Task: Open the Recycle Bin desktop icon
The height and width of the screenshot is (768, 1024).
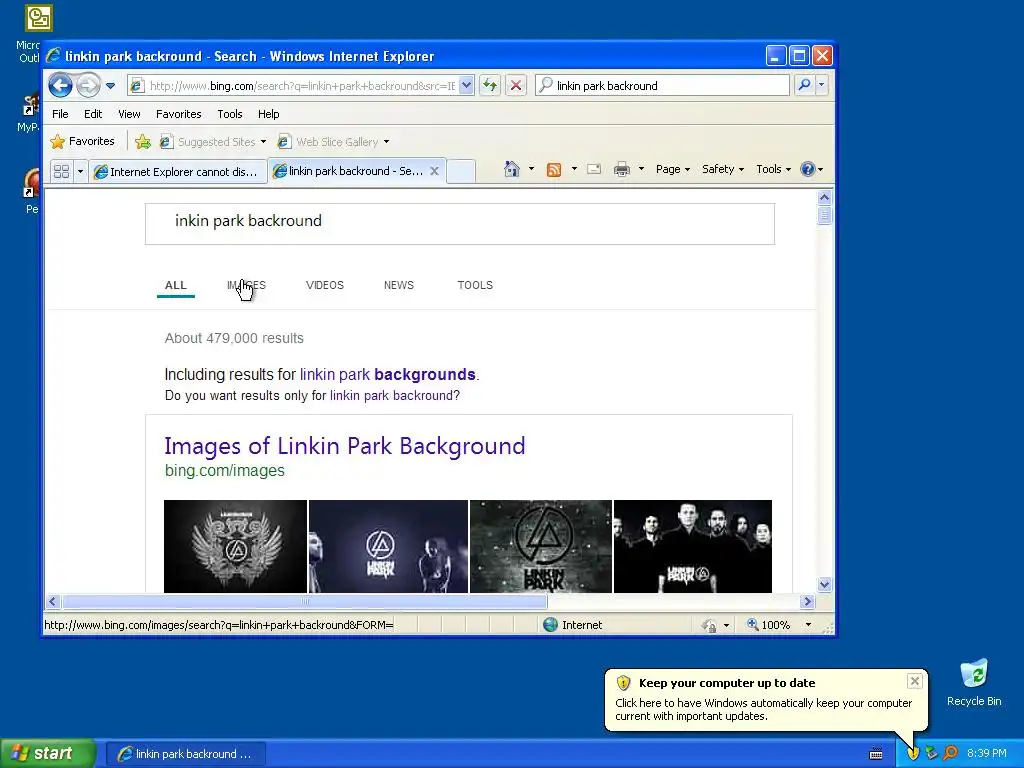Action: pyautogui.click(x=974, y=682)
